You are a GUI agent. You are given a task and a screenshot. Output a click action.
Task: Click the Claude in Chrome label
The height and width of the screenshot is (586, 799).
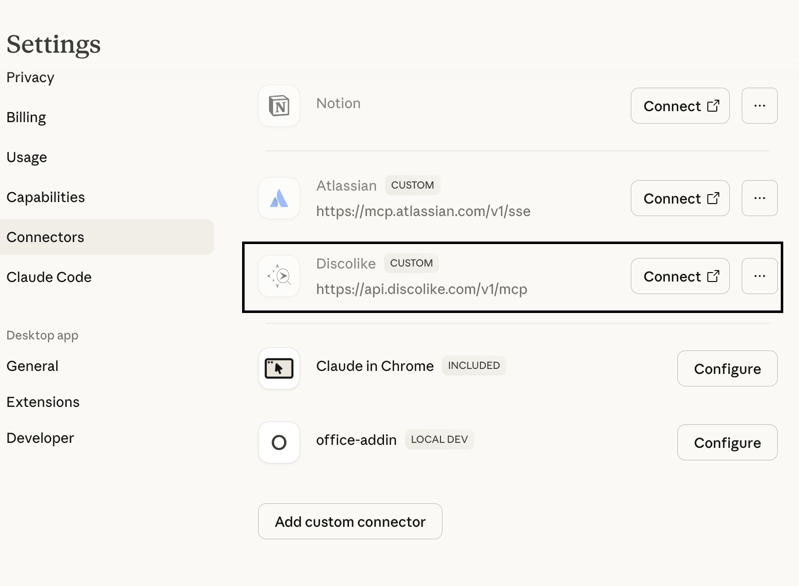(x=375, y=366)
